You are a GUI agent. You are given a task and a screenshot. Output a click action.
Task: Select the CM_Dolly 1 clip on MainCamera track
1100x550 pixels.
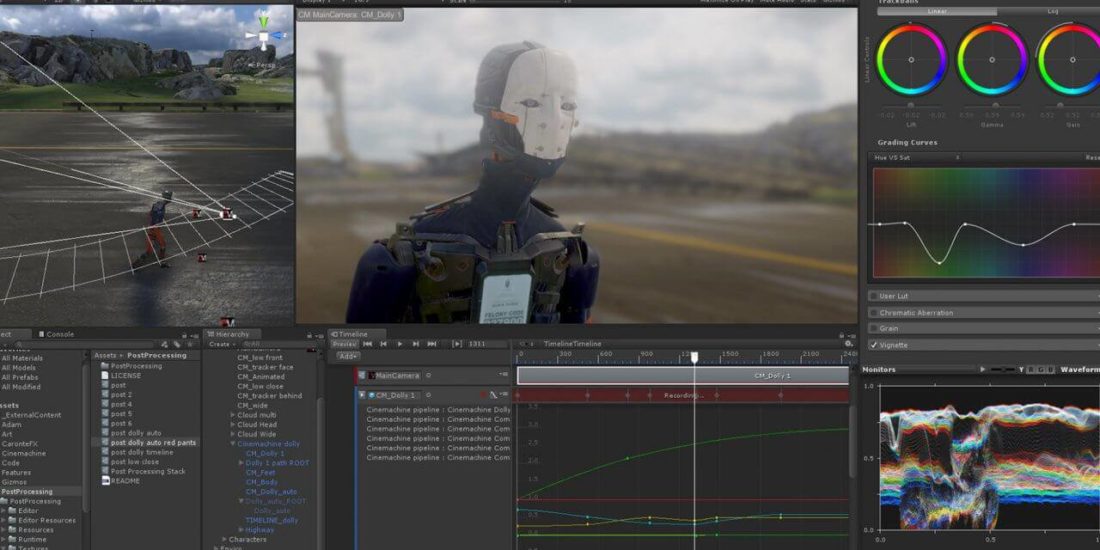tap(683, 376)
